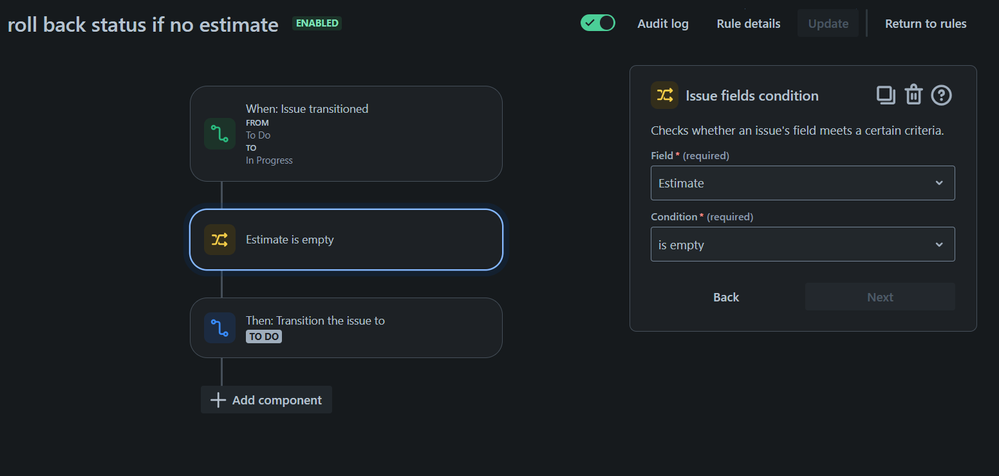Image resolution: width=999 pixels, height=476 pixels.
Task: Click the Update button
Action: 828,24
